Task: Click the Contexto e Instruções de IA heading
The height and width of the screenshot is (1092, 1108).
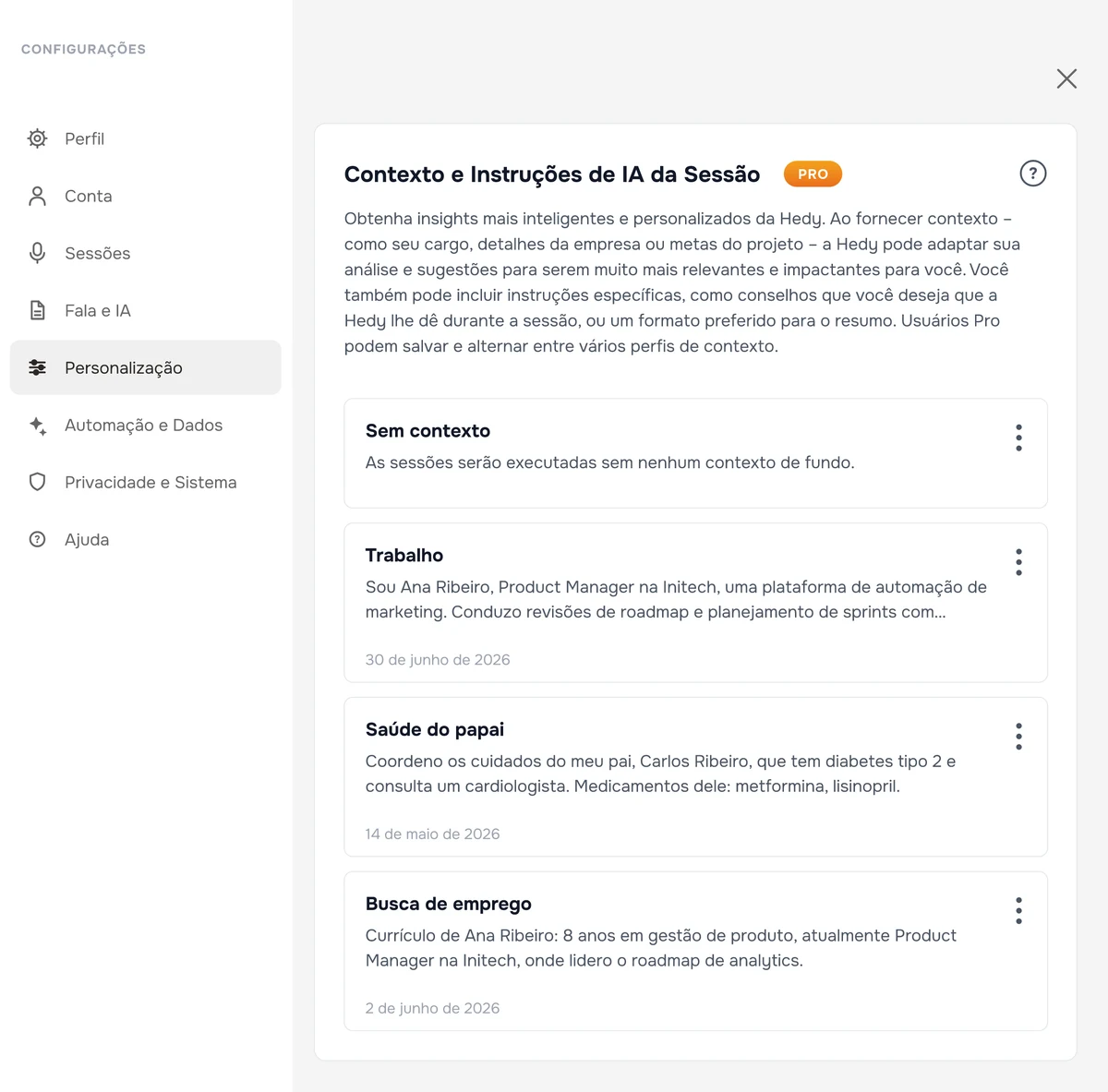Action: tap(552, 174)
